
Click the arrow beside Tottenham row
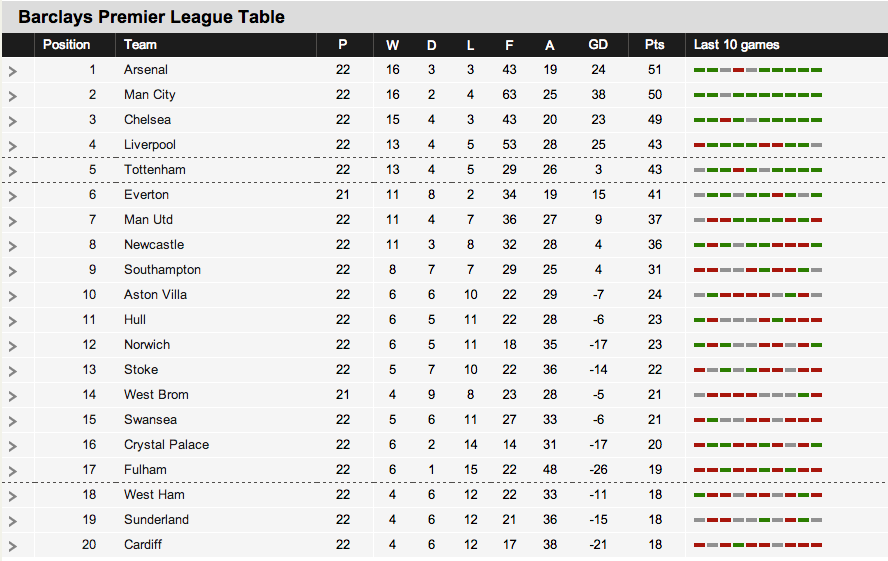pyautogui.click(x=13, y=171)
